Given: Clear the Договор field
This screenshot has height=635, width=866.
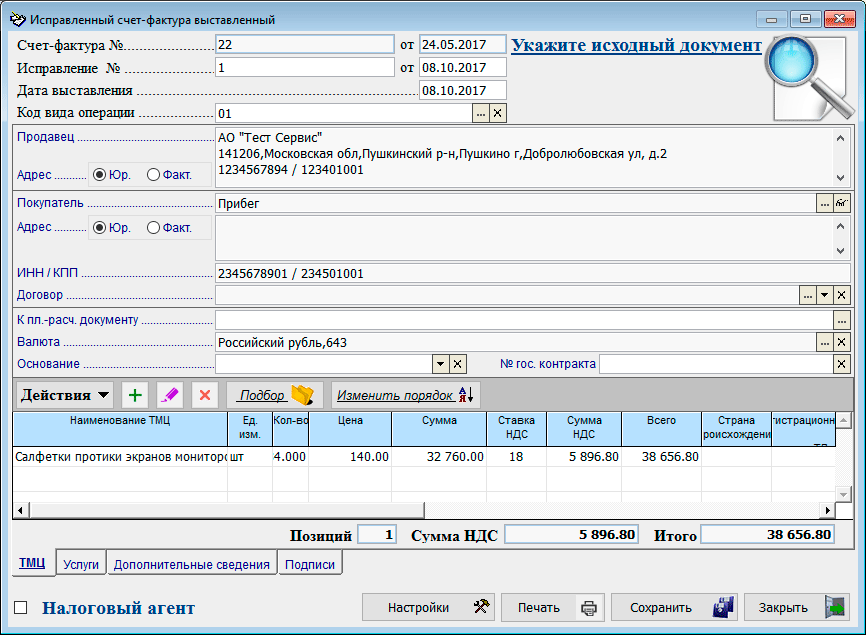Looking at the screenshot, I should [x=841, y=295].
